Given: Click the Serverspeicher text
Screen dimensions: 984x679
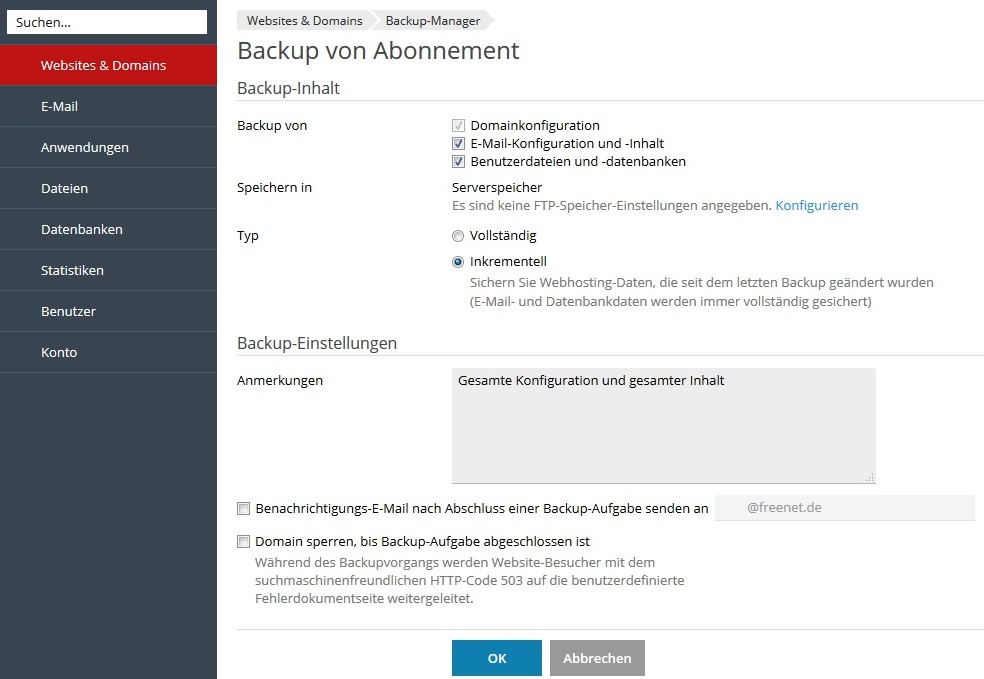Looking at the screenshot, I should pos(496,188).
